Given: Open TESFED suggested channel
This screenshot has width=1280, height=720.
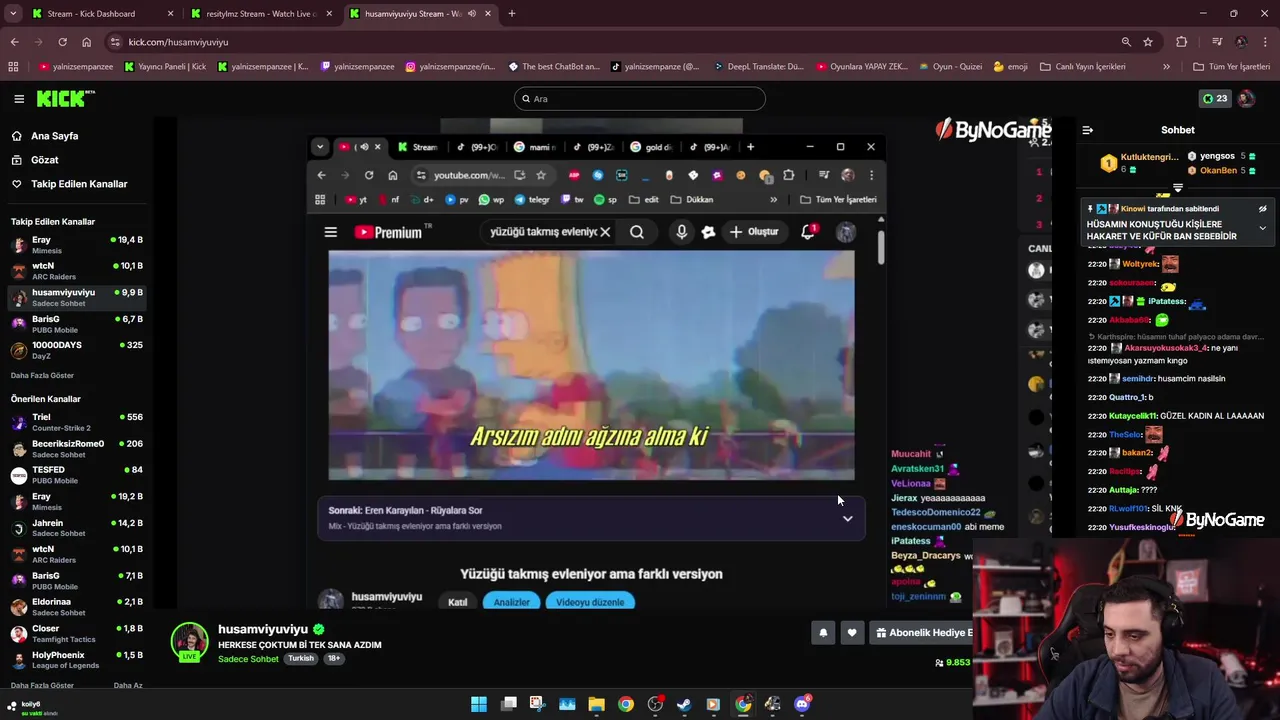Looking at the screenshot, I should (76, 475).
